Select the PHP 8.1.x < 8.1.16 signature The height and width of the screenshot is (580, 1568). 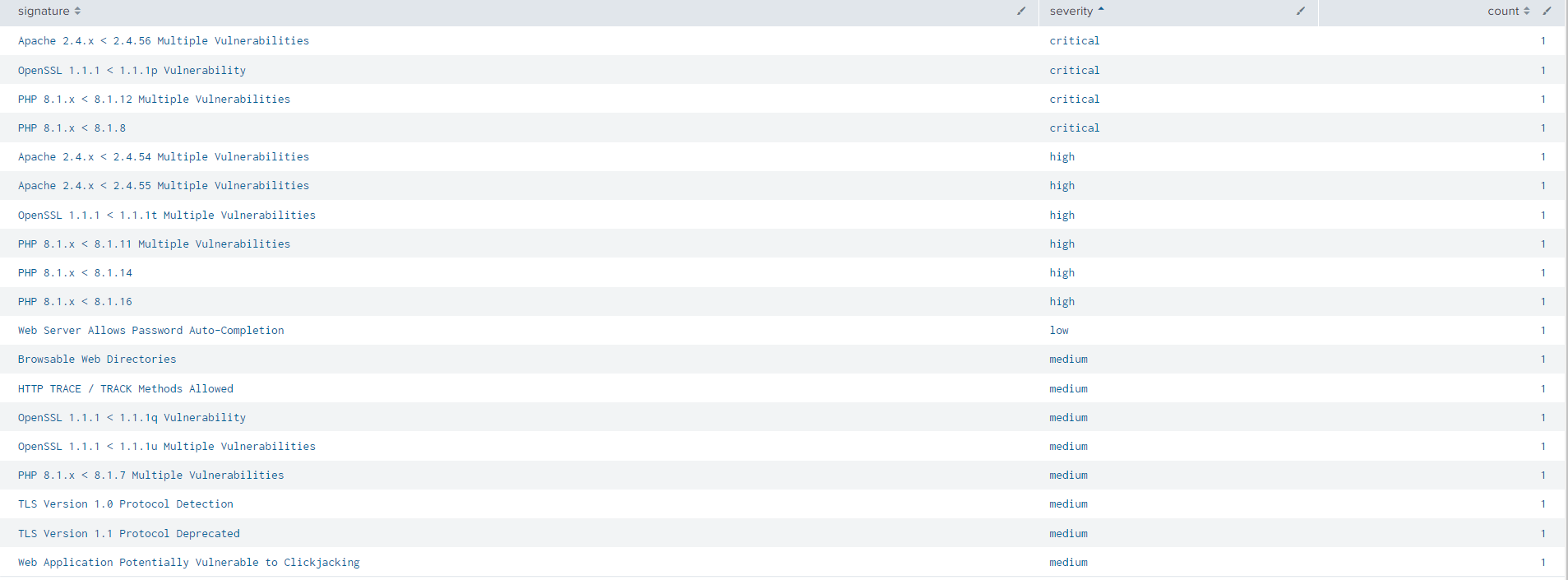(x=75, y=301)
